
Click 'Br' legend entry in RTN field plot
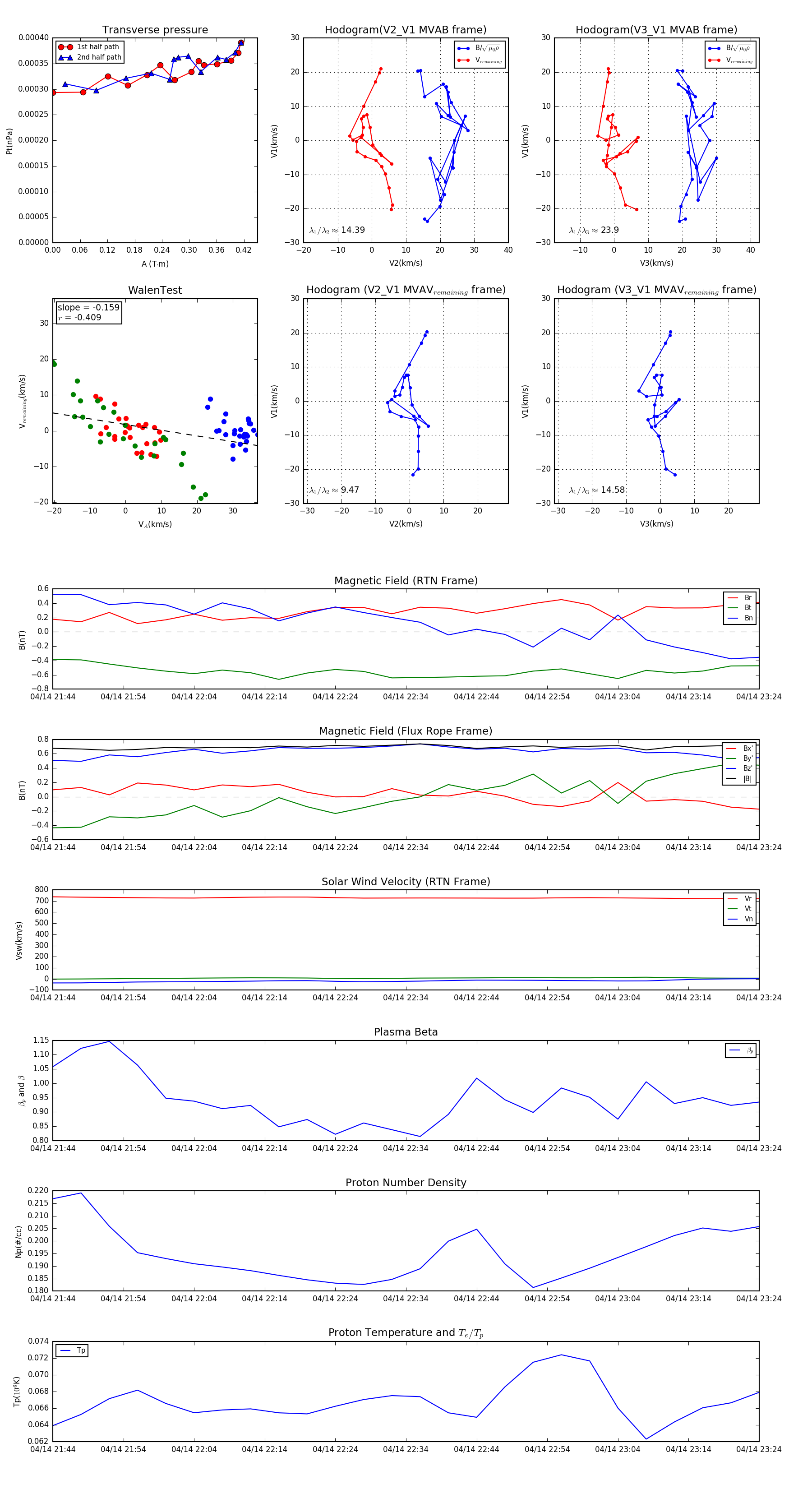click(x=740, y=598)
